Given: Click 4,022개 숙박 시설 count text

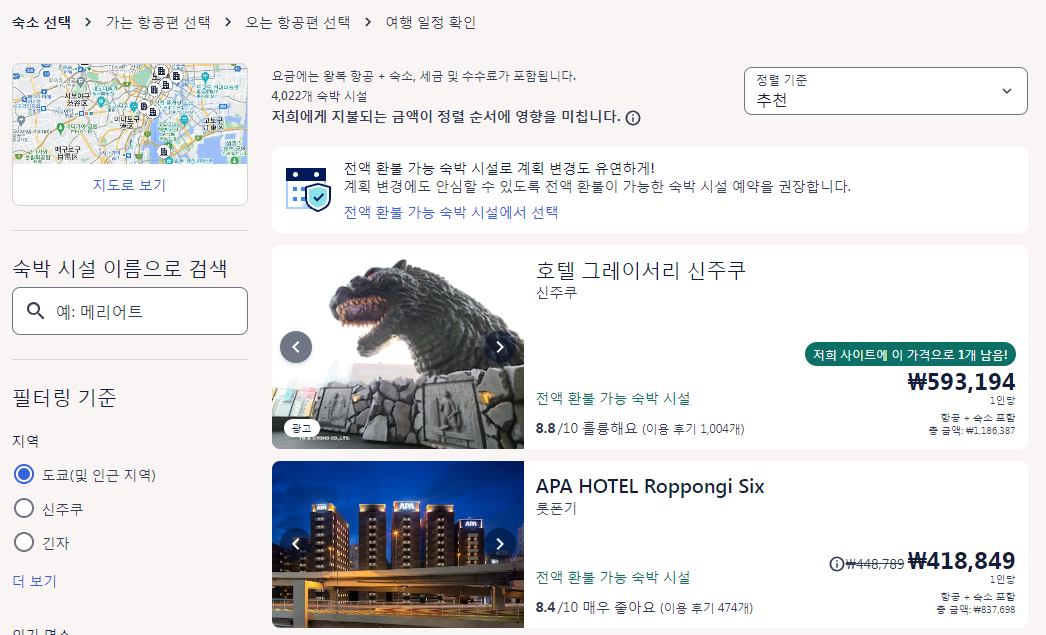Looking at the screenshot, I should [x=320, y=96].
